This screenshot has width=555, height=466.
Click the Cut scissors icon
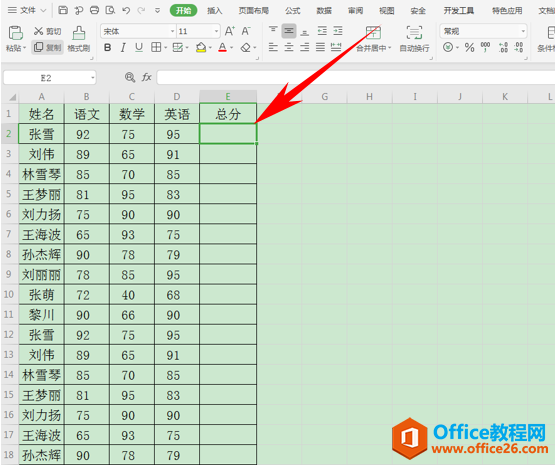pos(38,31)
